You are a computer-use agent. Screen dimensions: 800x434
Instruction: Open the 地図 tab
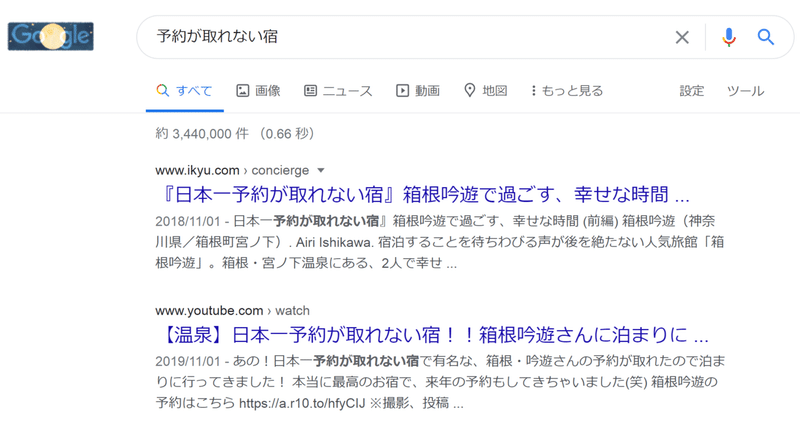click(x=485, y=91)
